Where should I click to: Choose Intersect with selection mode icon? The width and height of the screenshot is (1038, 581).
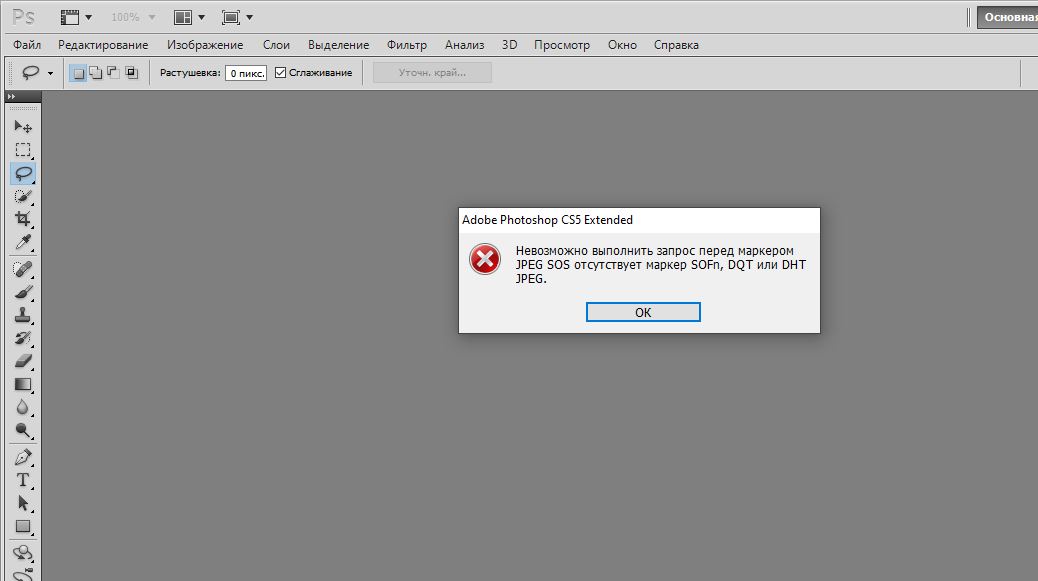click(131, 73)
